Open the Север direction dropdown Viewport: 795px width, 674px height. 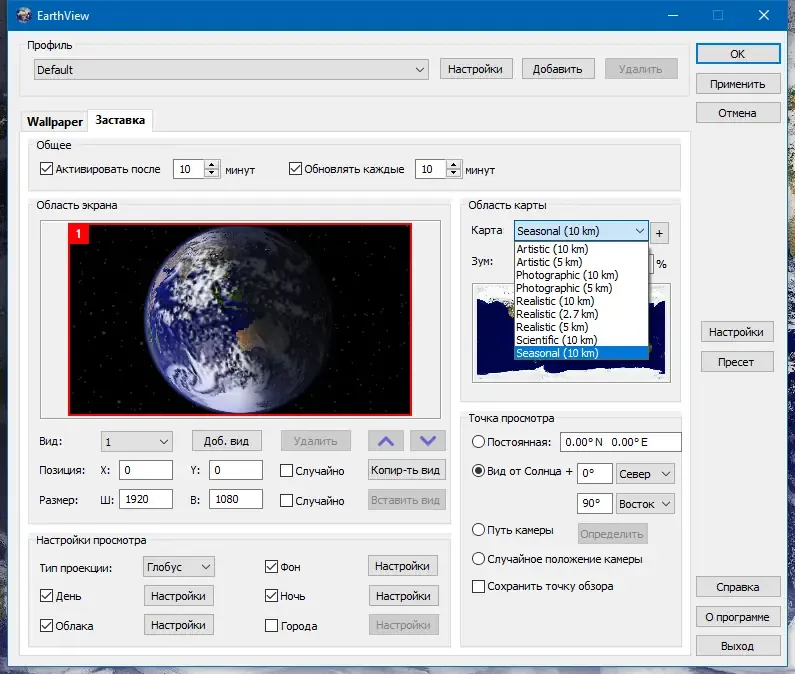click(645, 473)
